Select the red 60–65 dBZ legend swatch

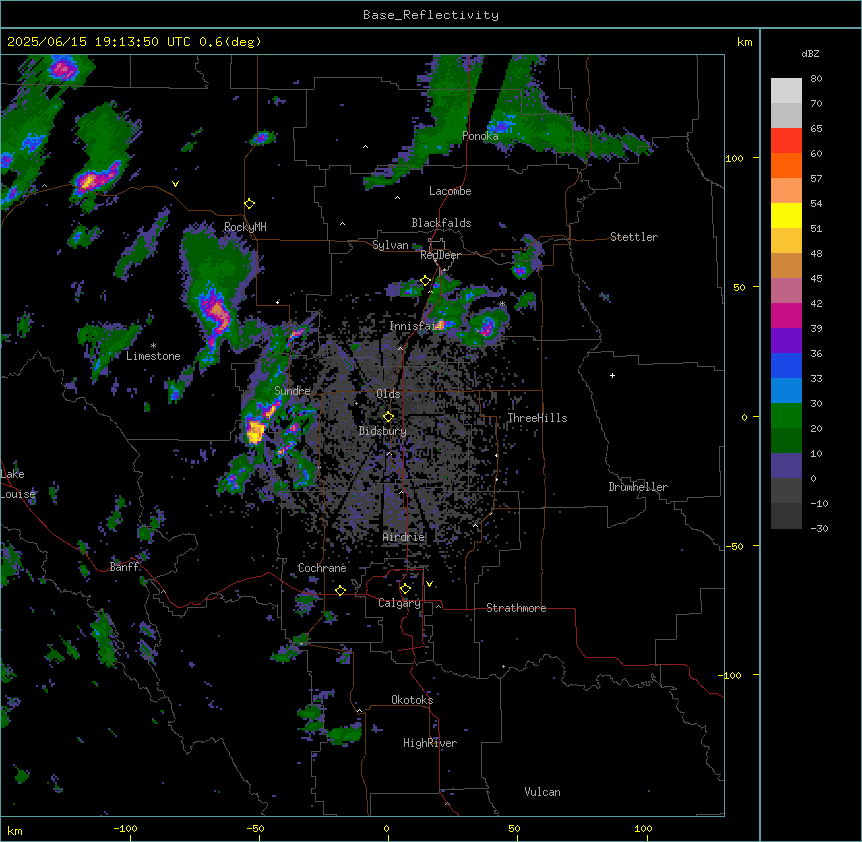point(786,141)
